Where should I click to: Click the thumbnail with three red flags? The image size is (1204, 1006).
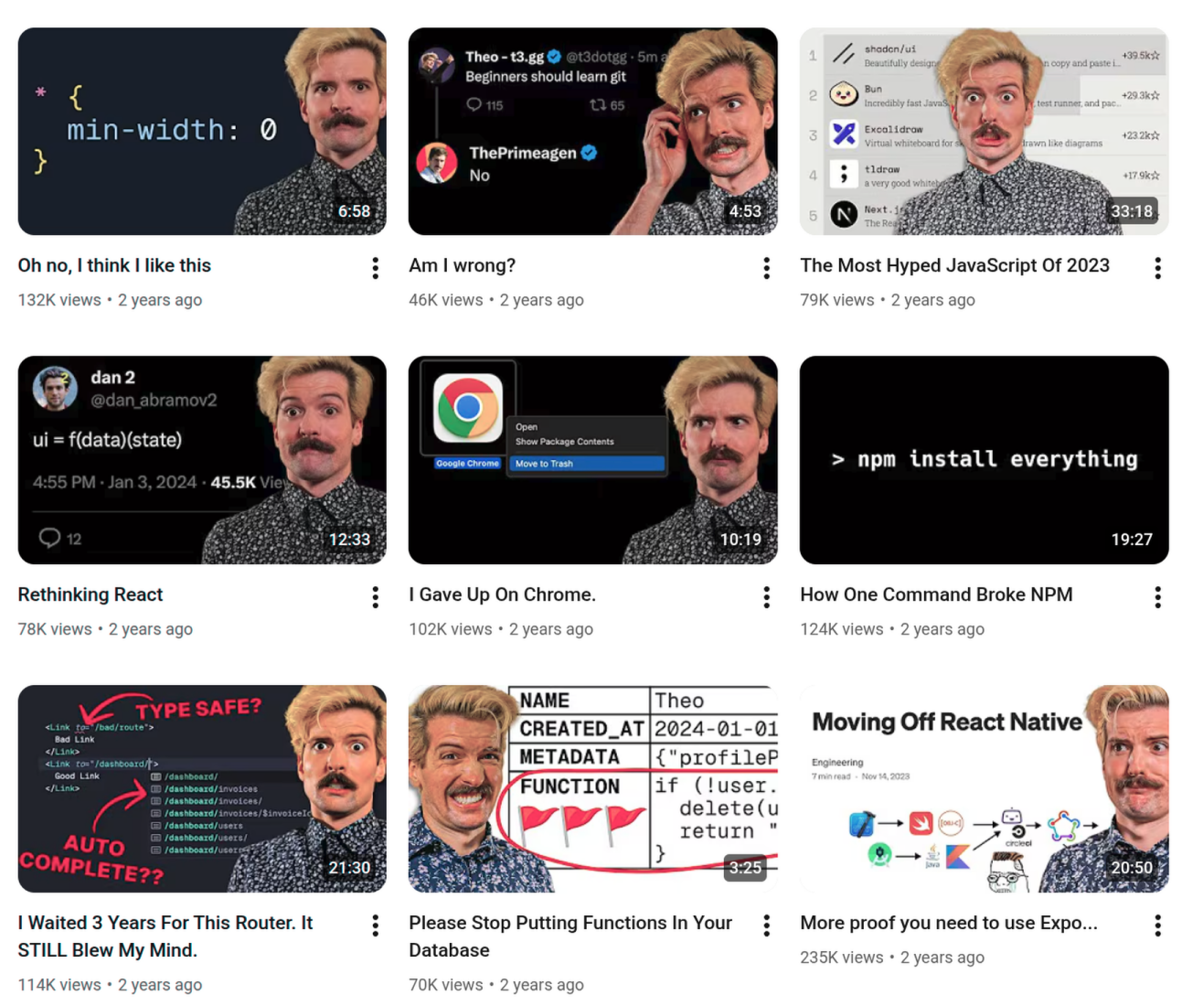pyautogui.click(x=593, y=788)
